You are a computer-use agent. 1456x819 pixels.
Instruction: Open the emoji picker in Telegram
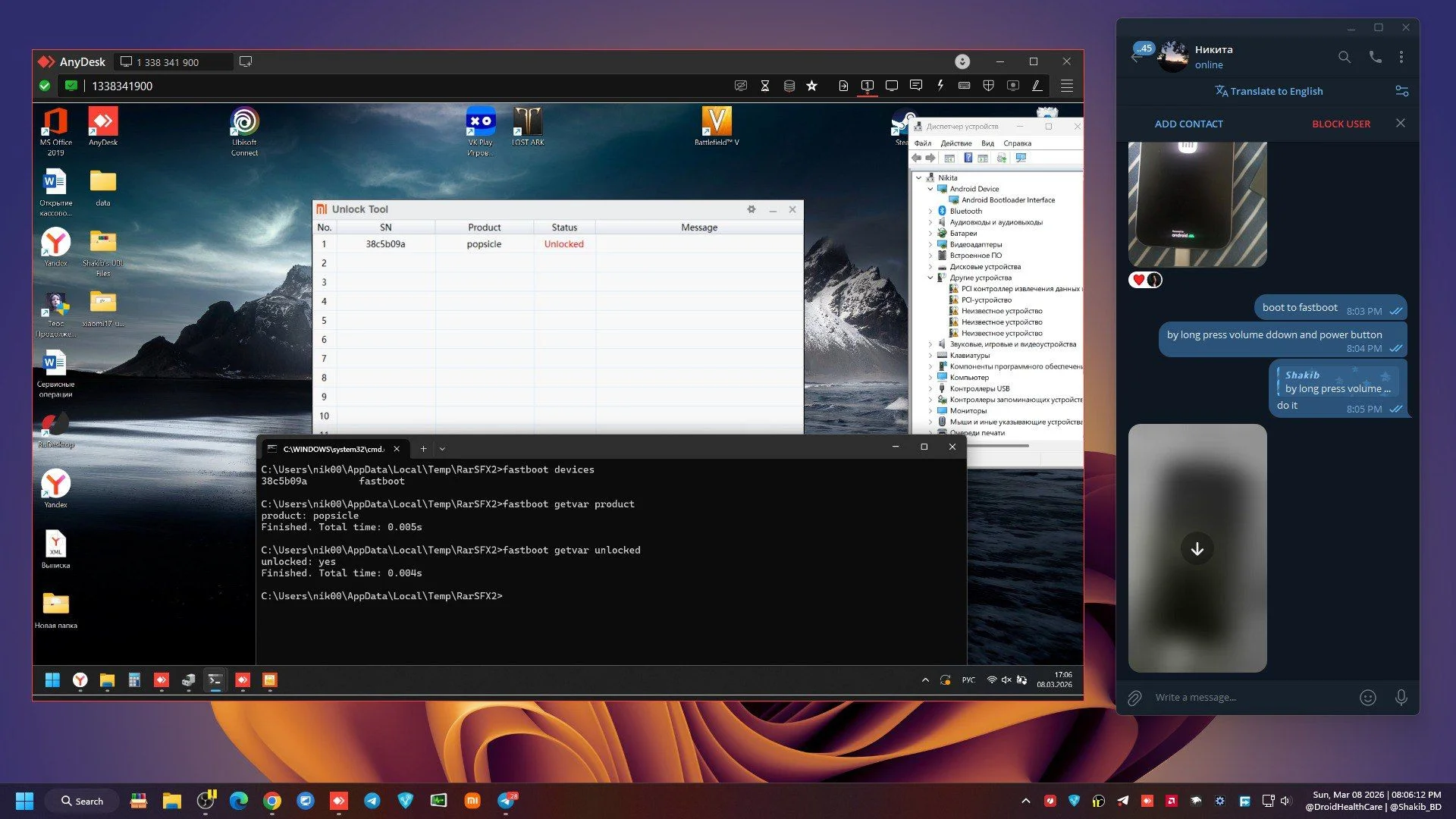pos(1368,698)
